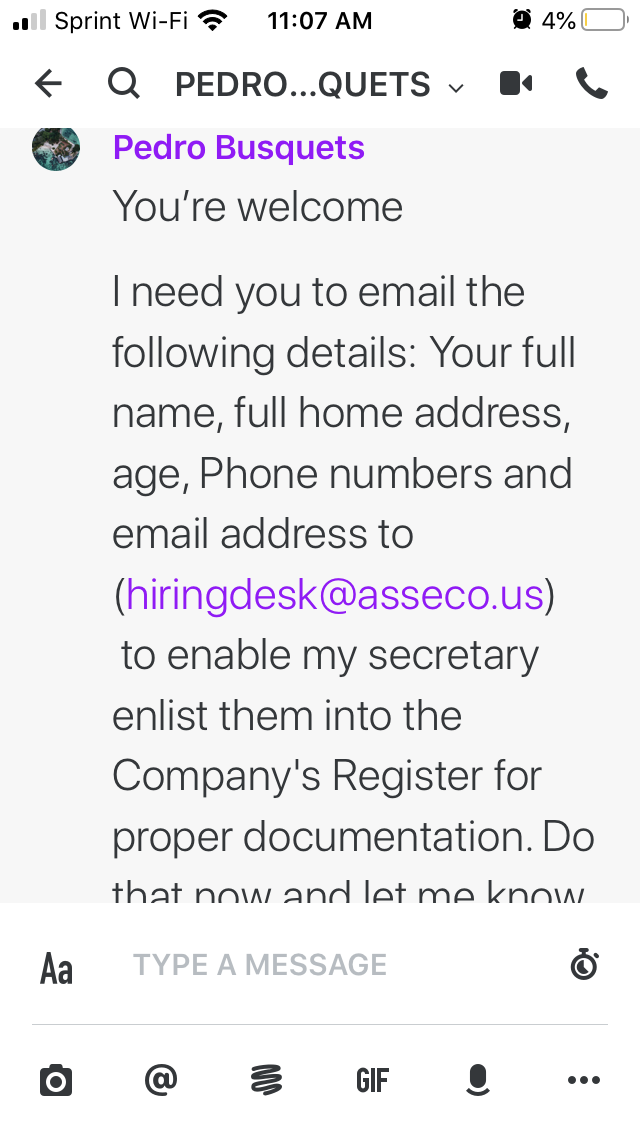640x1136 pixels.
Task: Tap the back arrow icon
Action: (x=49, y=84)
